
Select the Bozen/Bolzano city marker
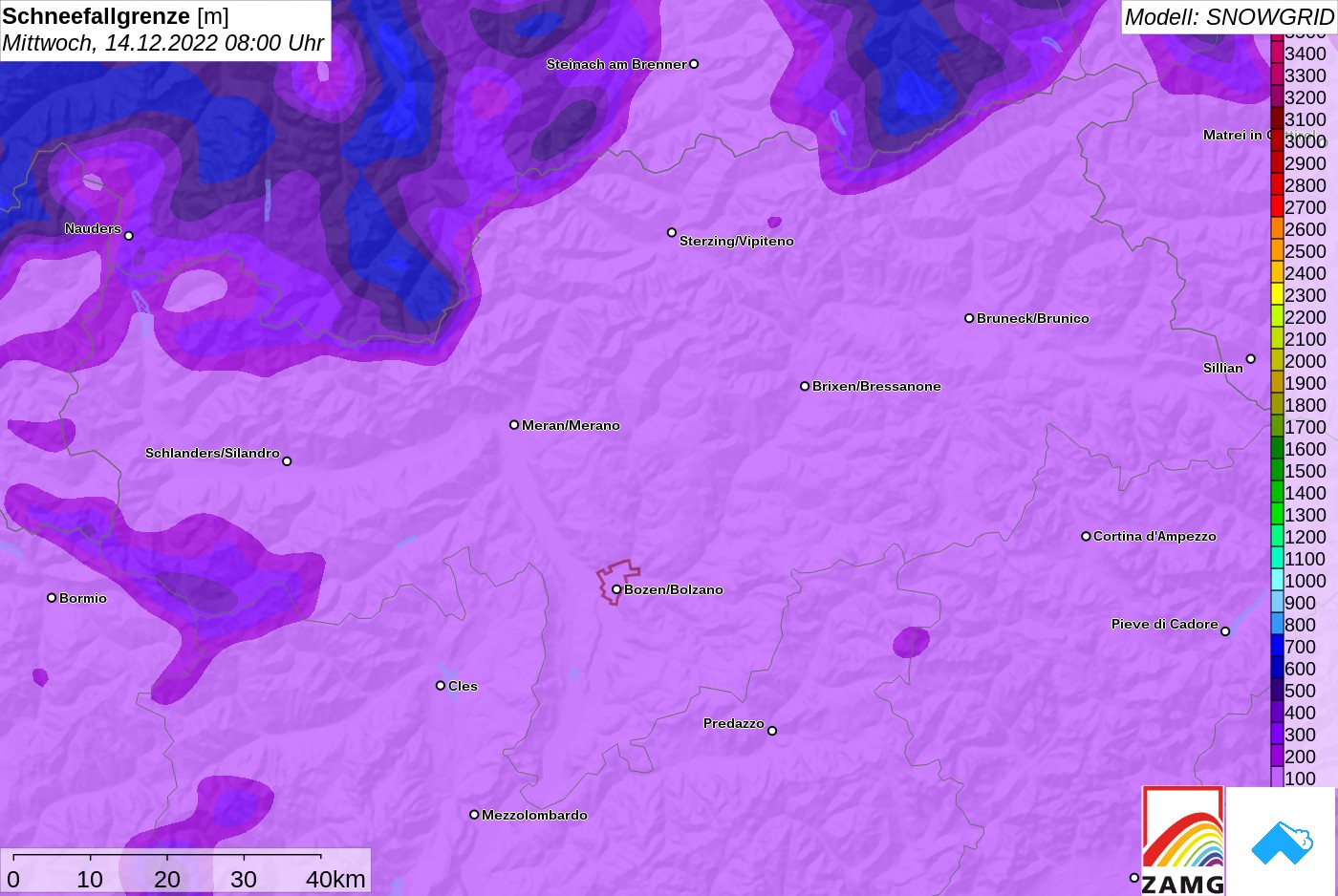tap(616, 589)
